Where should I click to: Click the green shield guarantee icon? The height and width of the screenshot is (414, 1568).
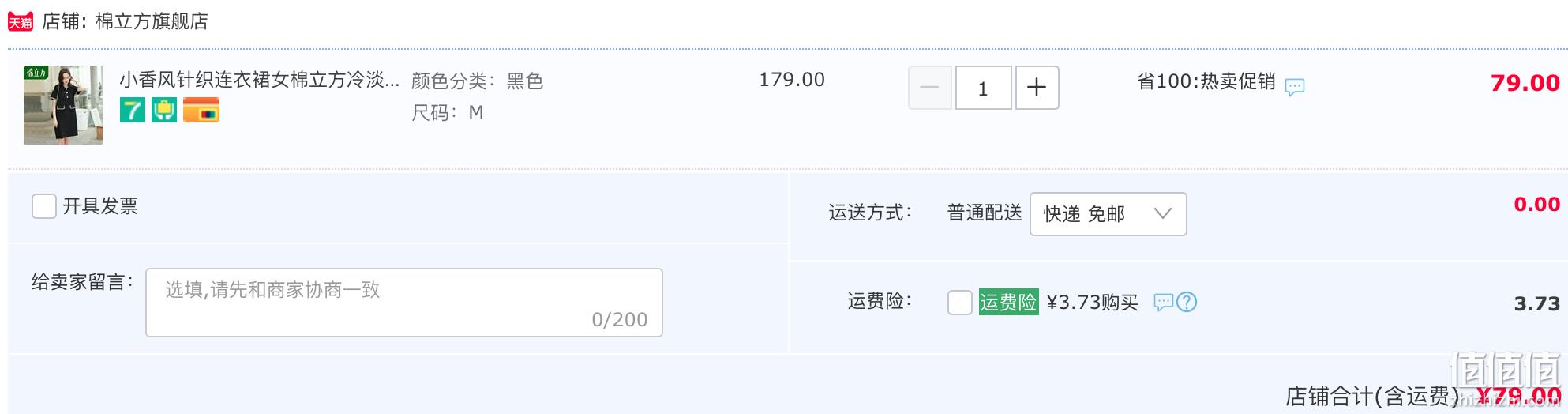[x=164, y=110]
